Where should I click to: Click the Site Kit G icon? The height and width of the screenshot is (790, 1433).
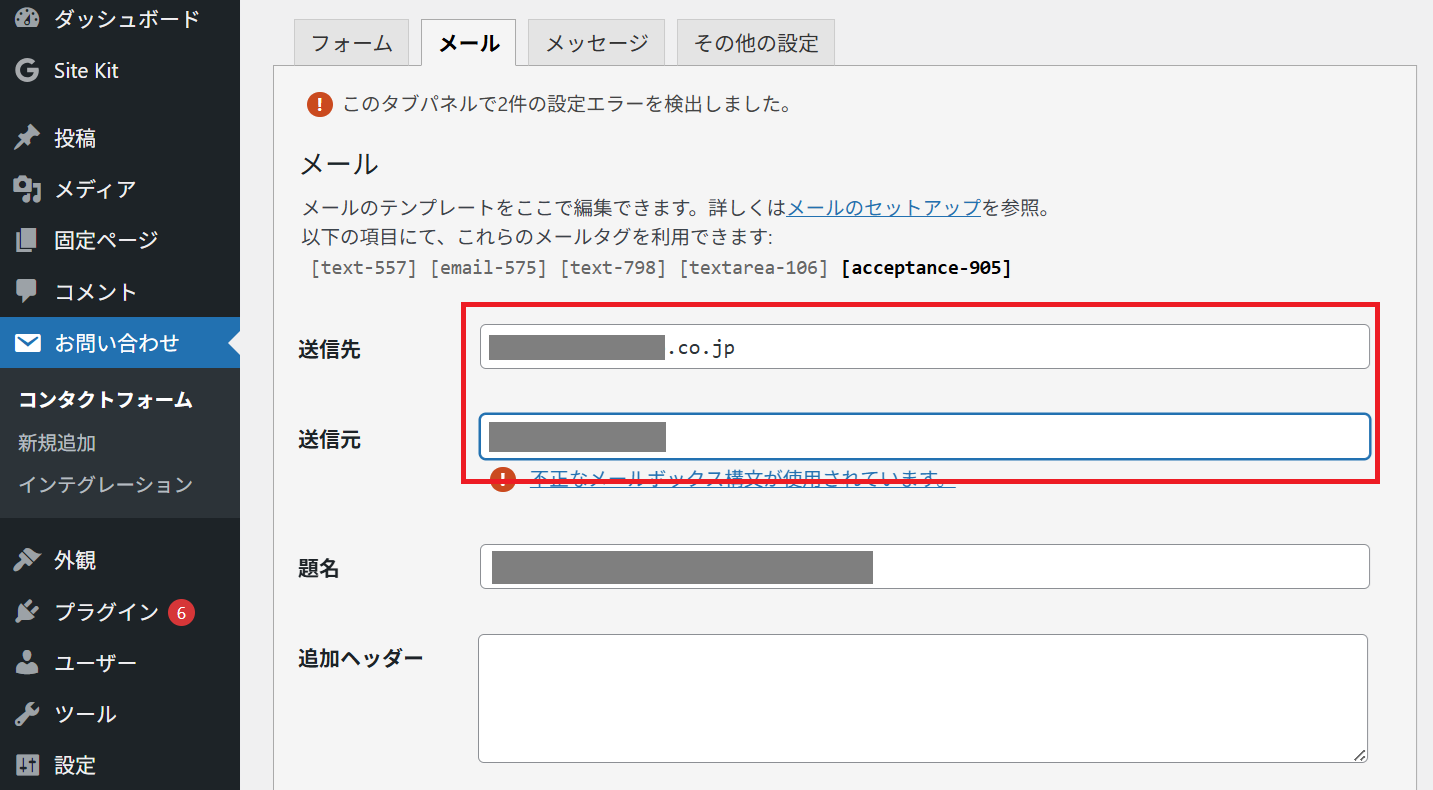pyautogui.click(x=27, y=71)
